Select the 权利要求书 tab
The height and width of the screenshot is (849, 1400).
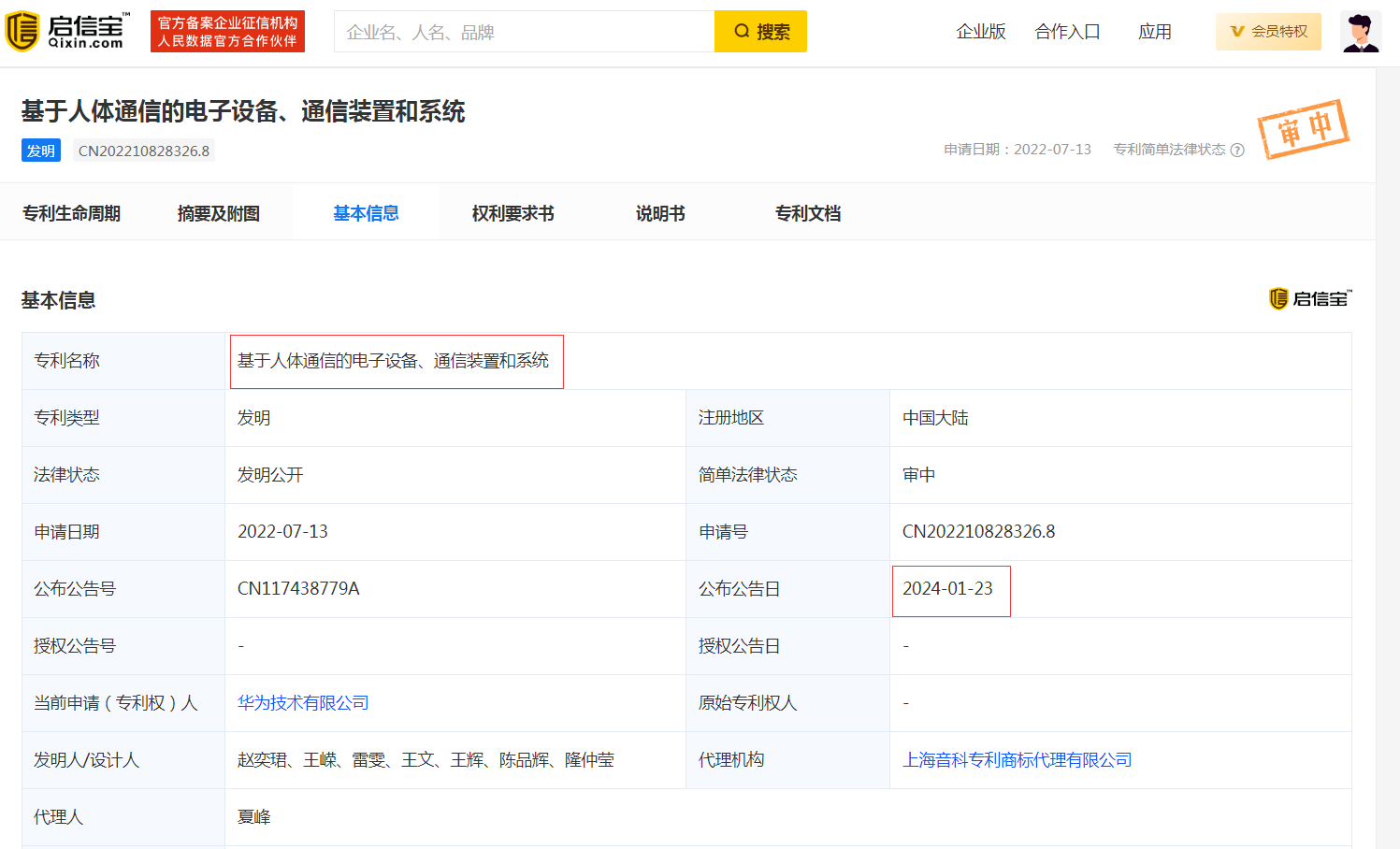(512, 213)
